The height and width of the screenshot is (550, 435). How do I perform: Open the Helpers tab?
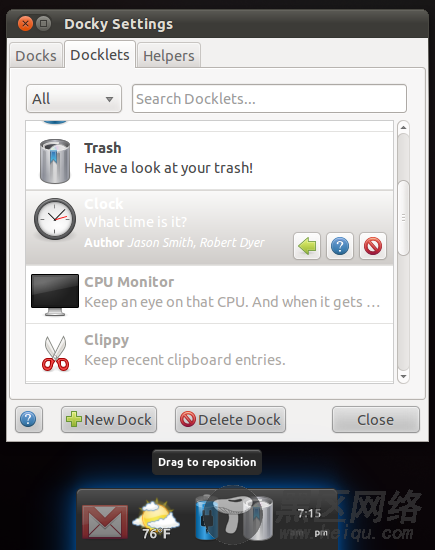pos(169,55)
